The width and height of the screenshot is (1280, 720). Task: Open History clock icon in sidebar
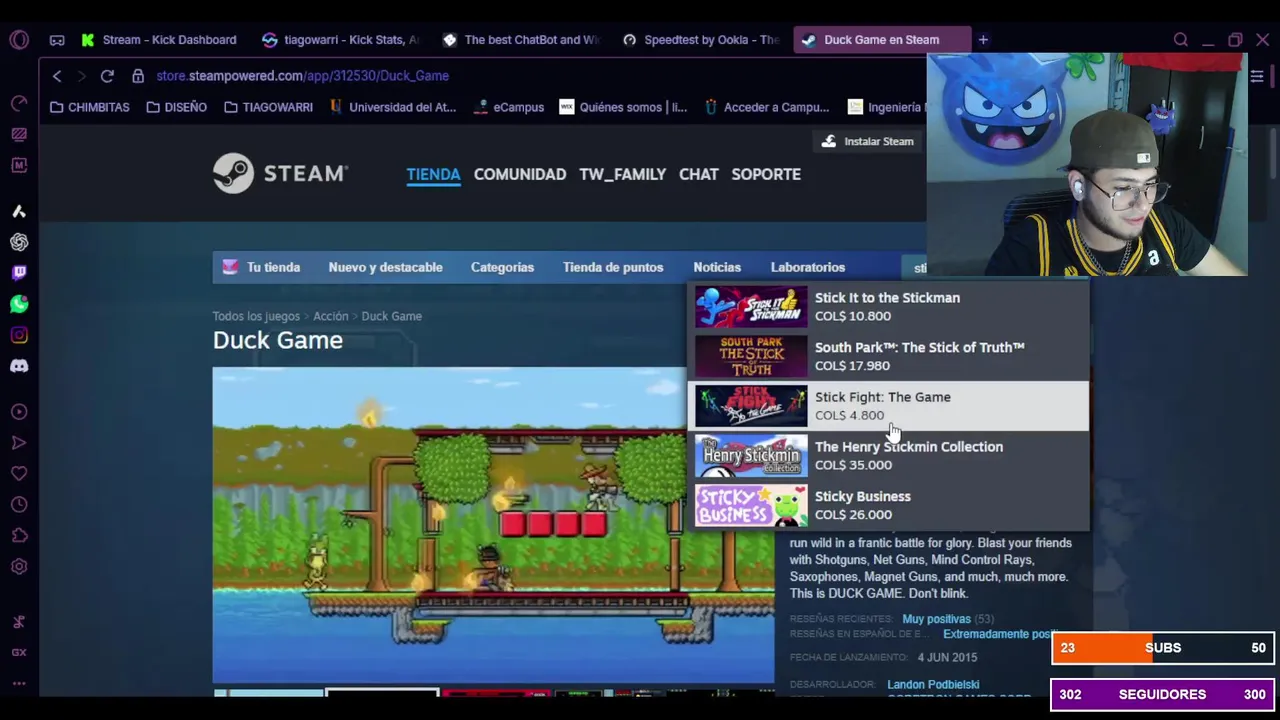click(19, 505)
